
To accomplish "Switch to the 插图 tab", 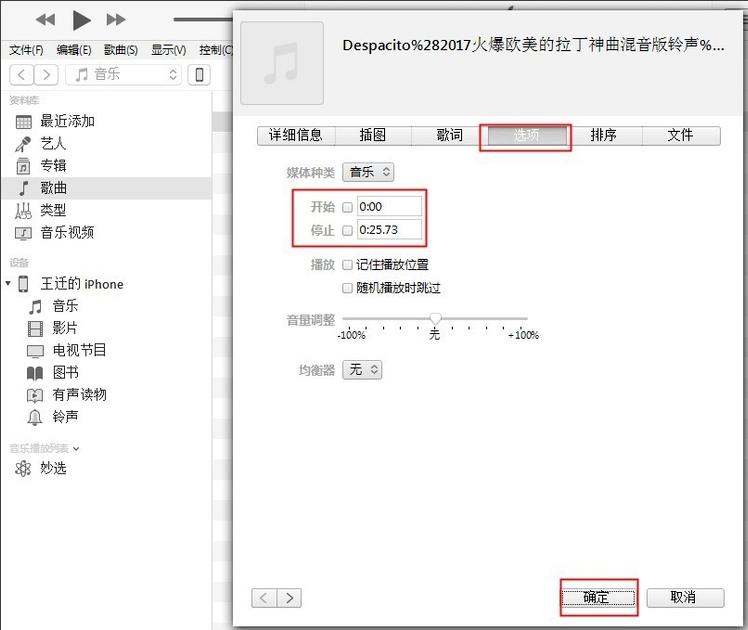I will click(x=373, y=135).
